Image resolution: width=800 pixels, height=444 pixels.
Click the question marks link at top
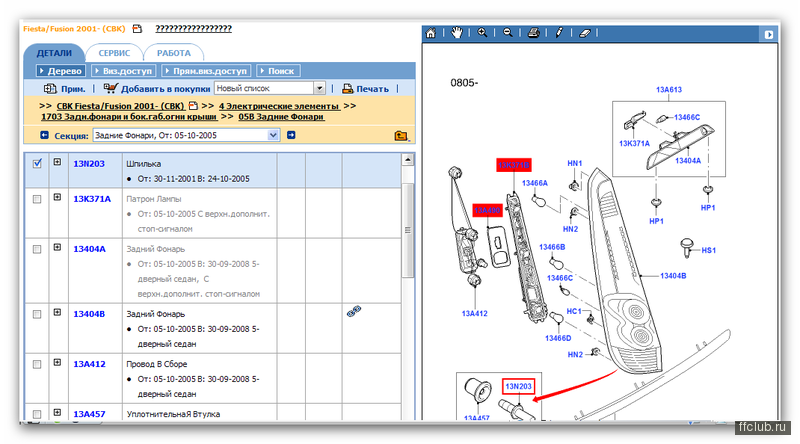click(x=193, y=29)
